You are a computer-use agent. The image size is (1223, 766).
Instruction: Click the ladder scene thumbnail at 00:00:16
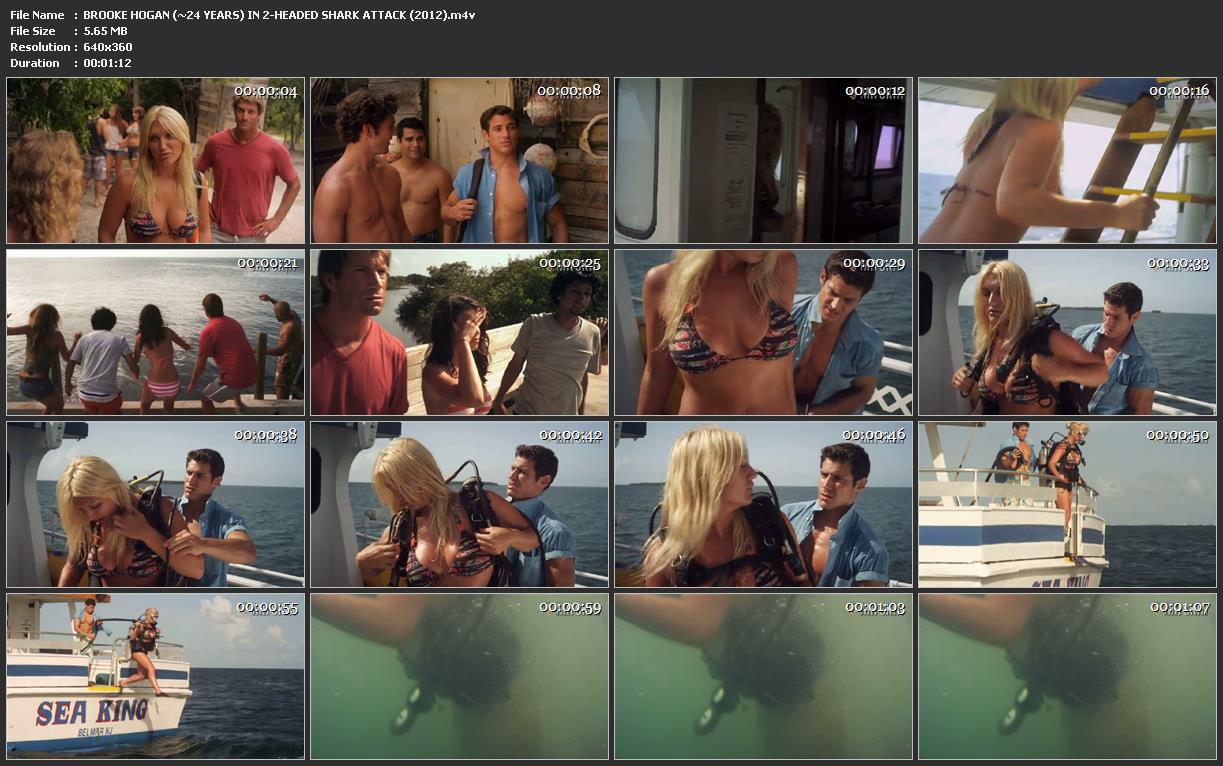click(x=1067, y=161)
